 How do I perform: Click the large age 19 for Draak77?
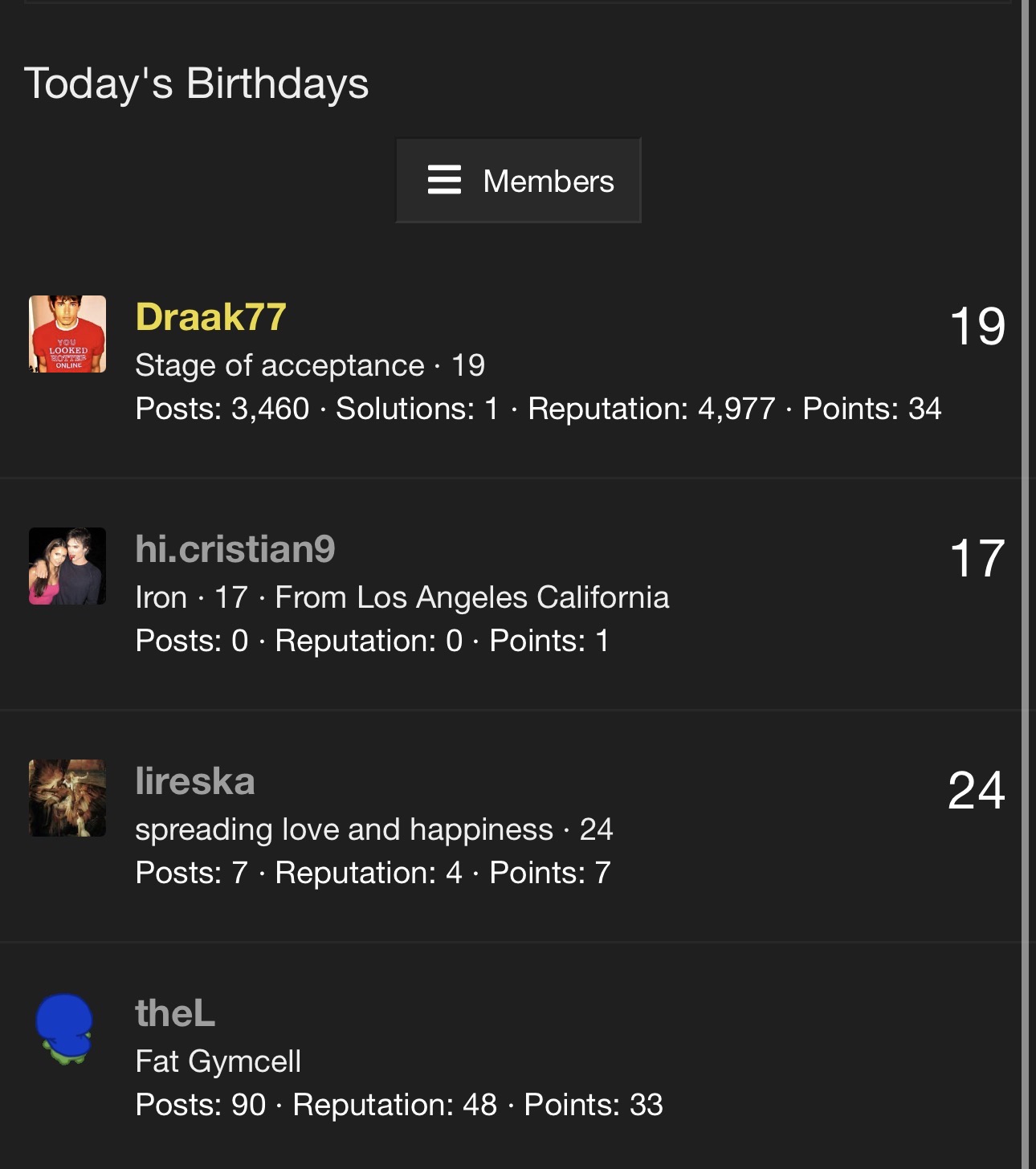pos(977,326)
